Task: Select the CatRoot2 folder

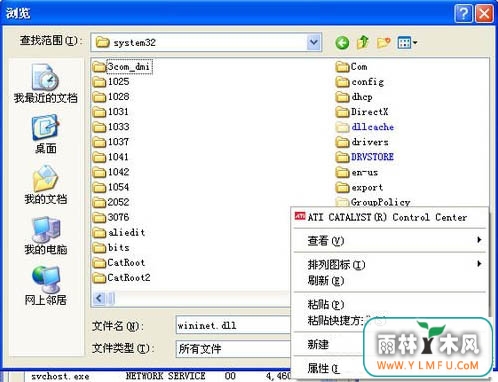Action: pos(122,277)
